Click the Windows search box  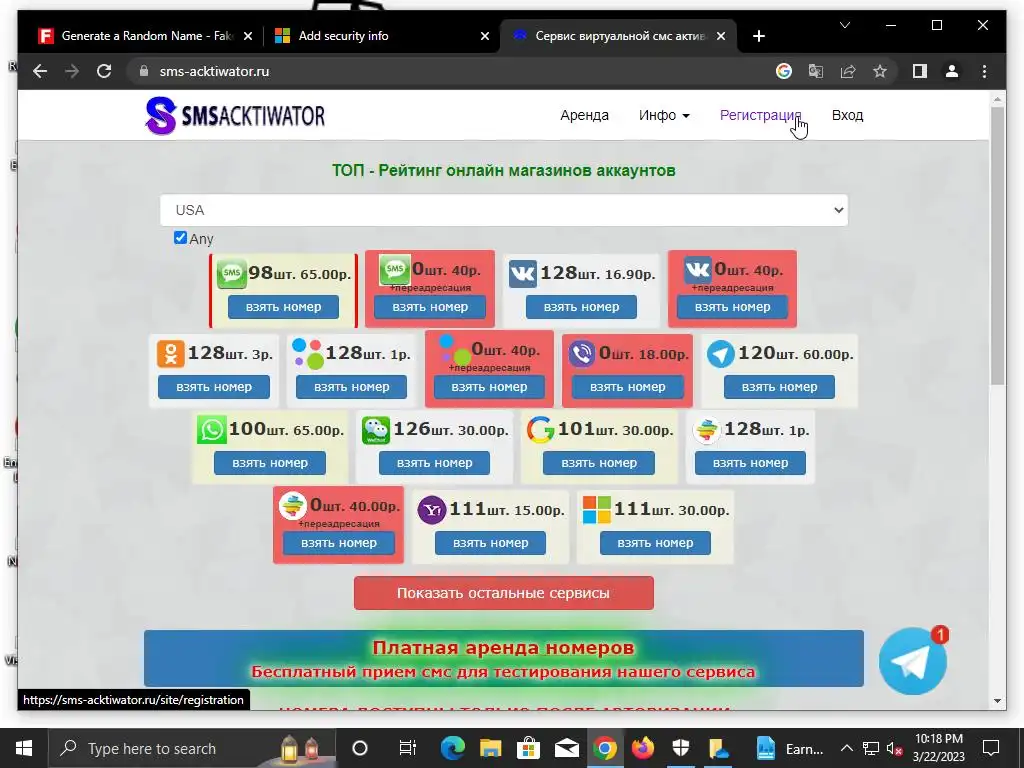pos(193,748)
